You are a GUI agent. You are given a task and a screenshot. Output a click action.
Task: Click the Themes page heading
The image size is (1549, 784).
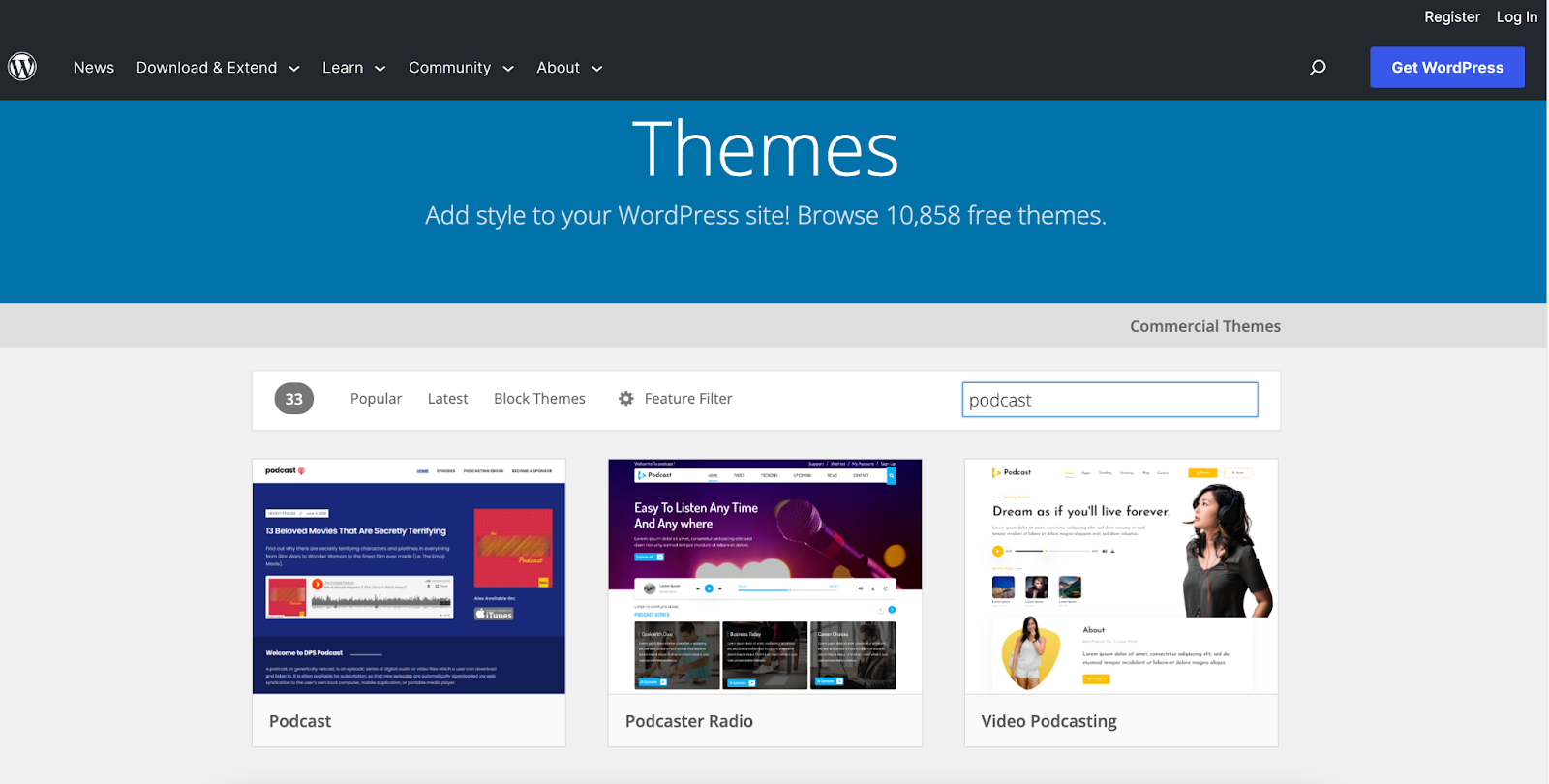pos(765,149)
